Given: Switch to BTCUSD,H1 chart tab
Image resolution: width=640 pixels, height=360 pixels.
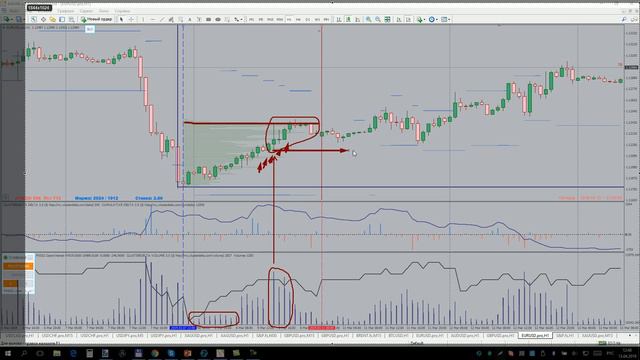Looking at the screenshot, I should (398, 335).
